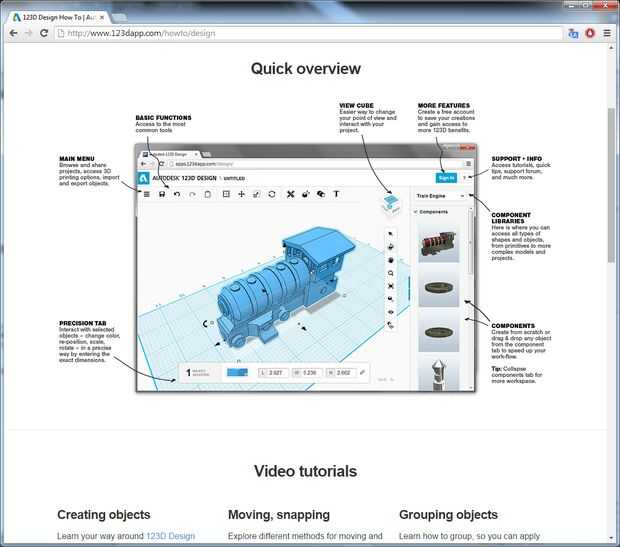The width and height of the screenshot is (620, 547).
Task: Click the red extension icon in browser toolbar
Action: click(590, 33)
